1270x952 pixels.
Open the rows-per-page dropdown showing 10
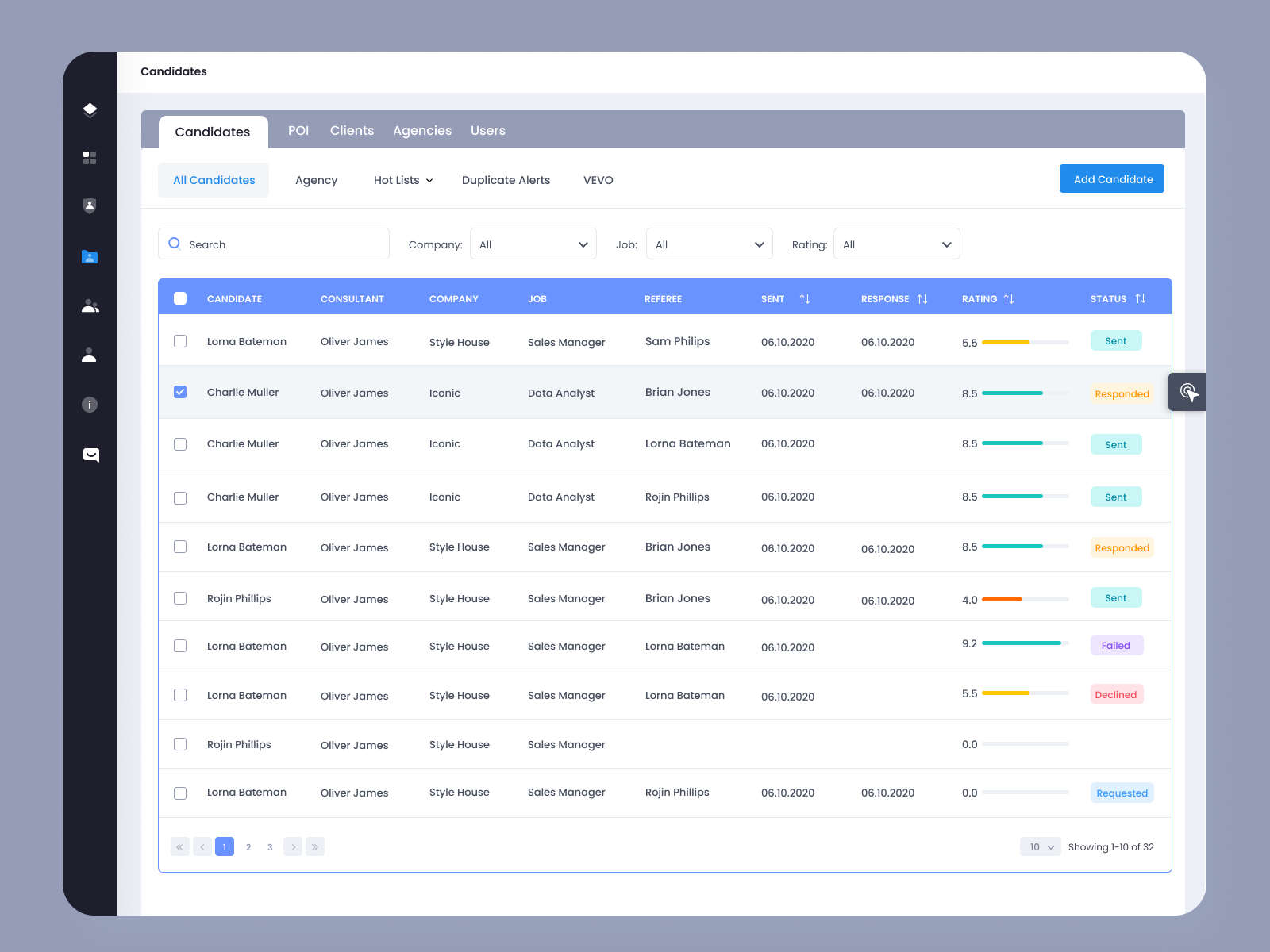1041,846
